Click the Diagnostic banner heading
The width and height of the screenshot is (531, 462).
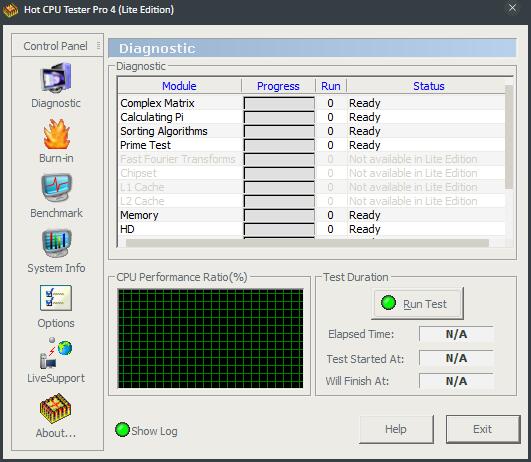click(x=157, y=48)
